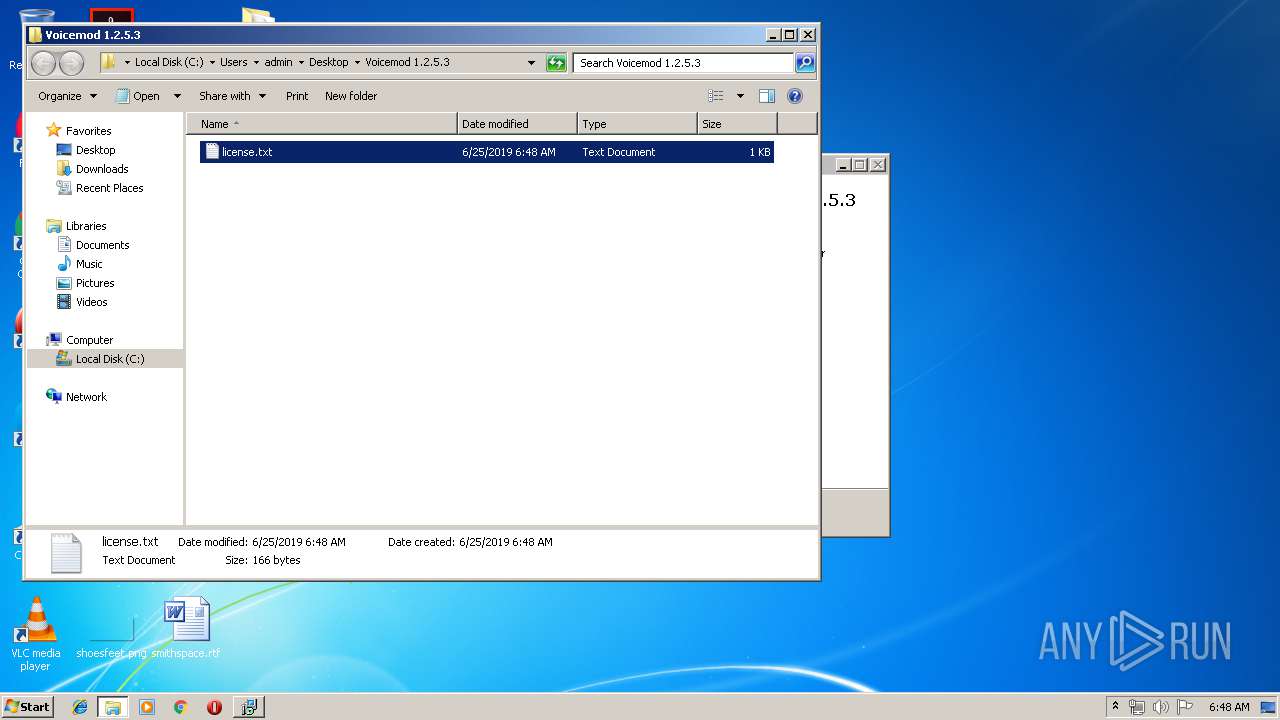
Task: Click the 6/25/2019 6:48 AM date cell
Action: (509, 152)
